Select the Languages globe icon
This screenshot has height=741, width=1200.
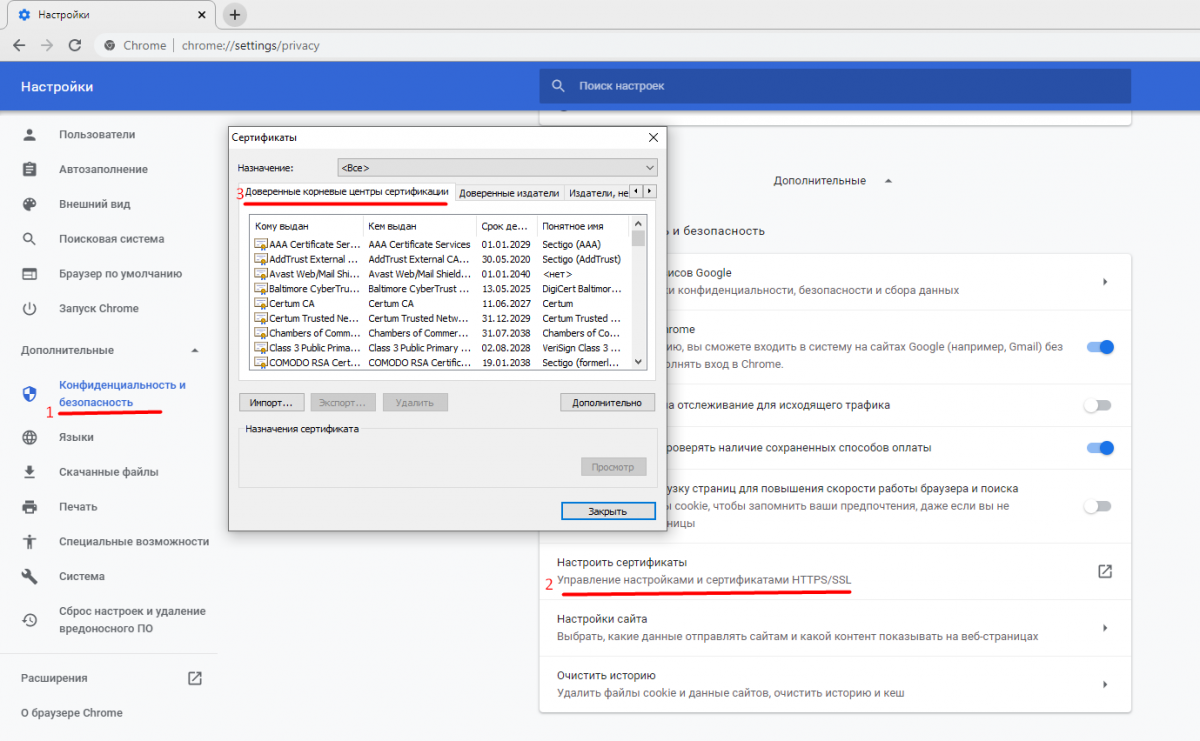(30, 437)
